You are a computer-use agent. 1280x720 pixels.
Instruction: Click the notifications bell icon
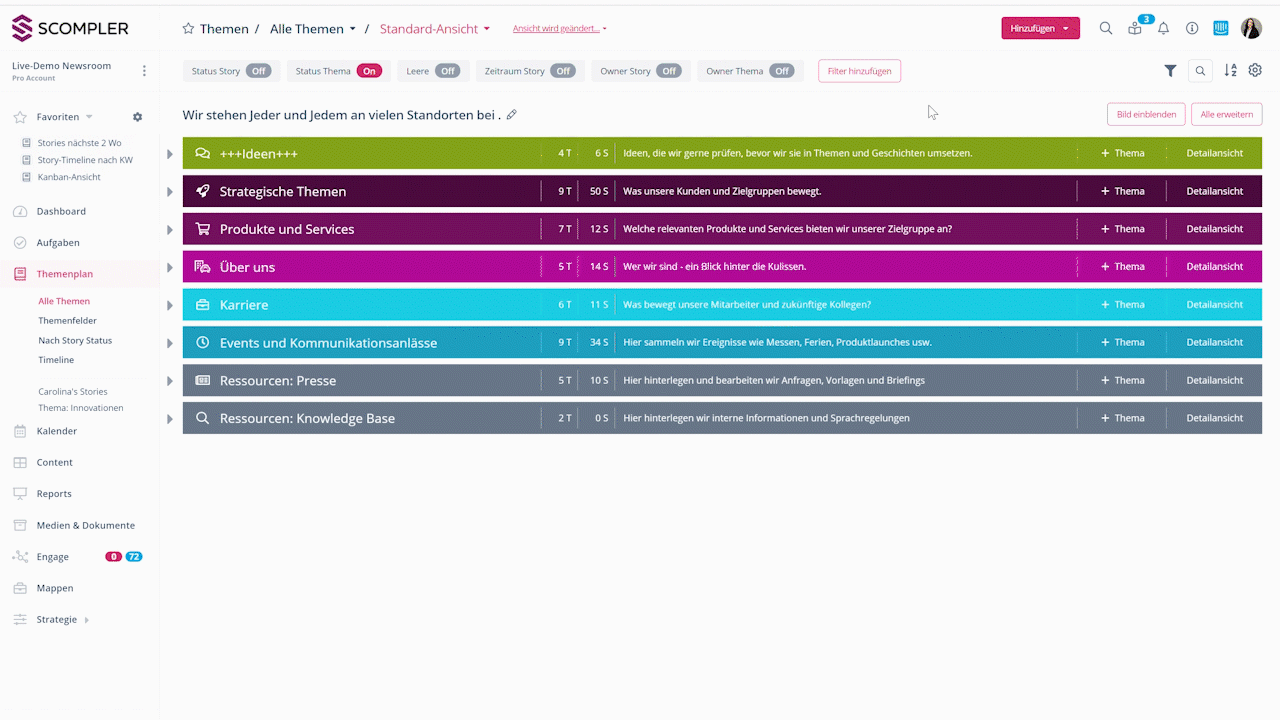(1163, 29)
